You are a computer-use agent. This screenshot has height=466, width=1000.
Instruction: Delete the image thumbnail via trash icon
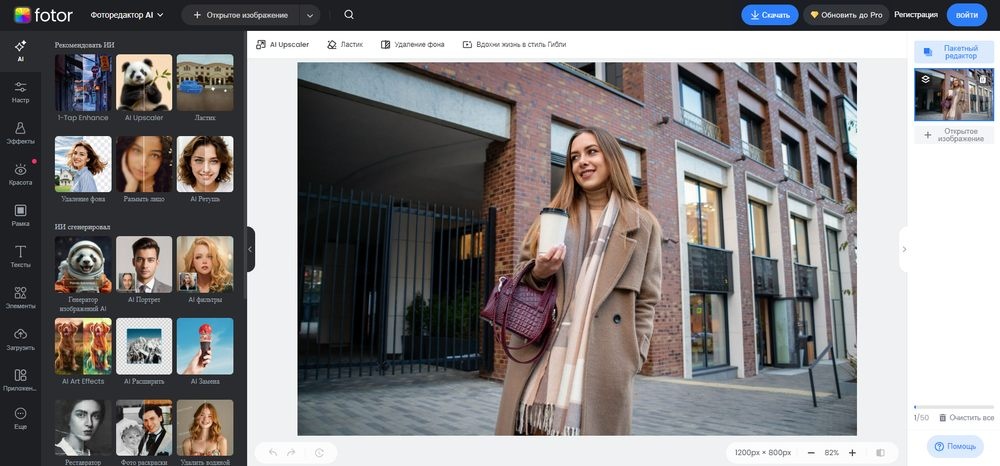pos(982,79)
